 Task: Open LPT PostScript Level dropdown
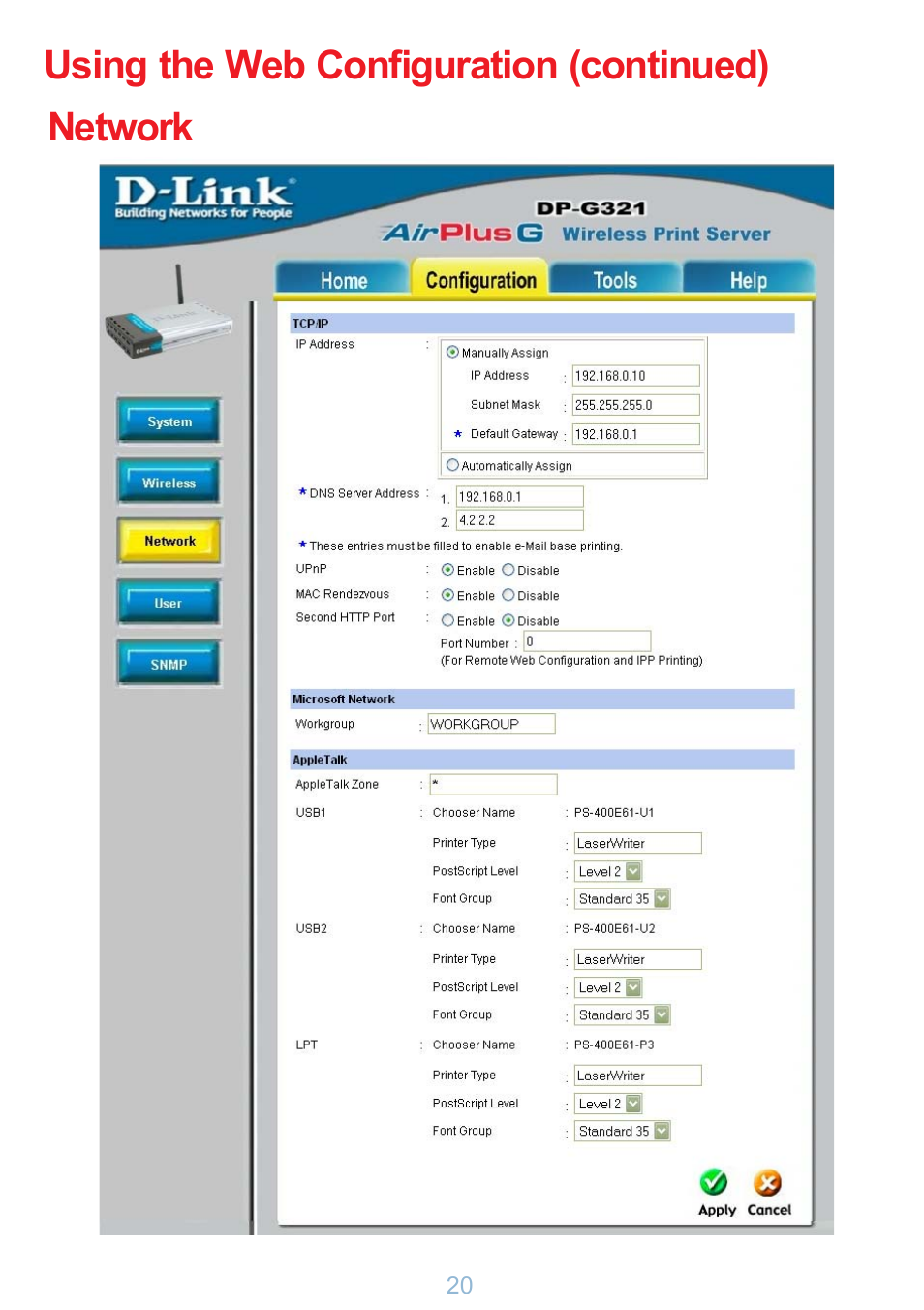pyautogui.click(x=608, y=1104)
